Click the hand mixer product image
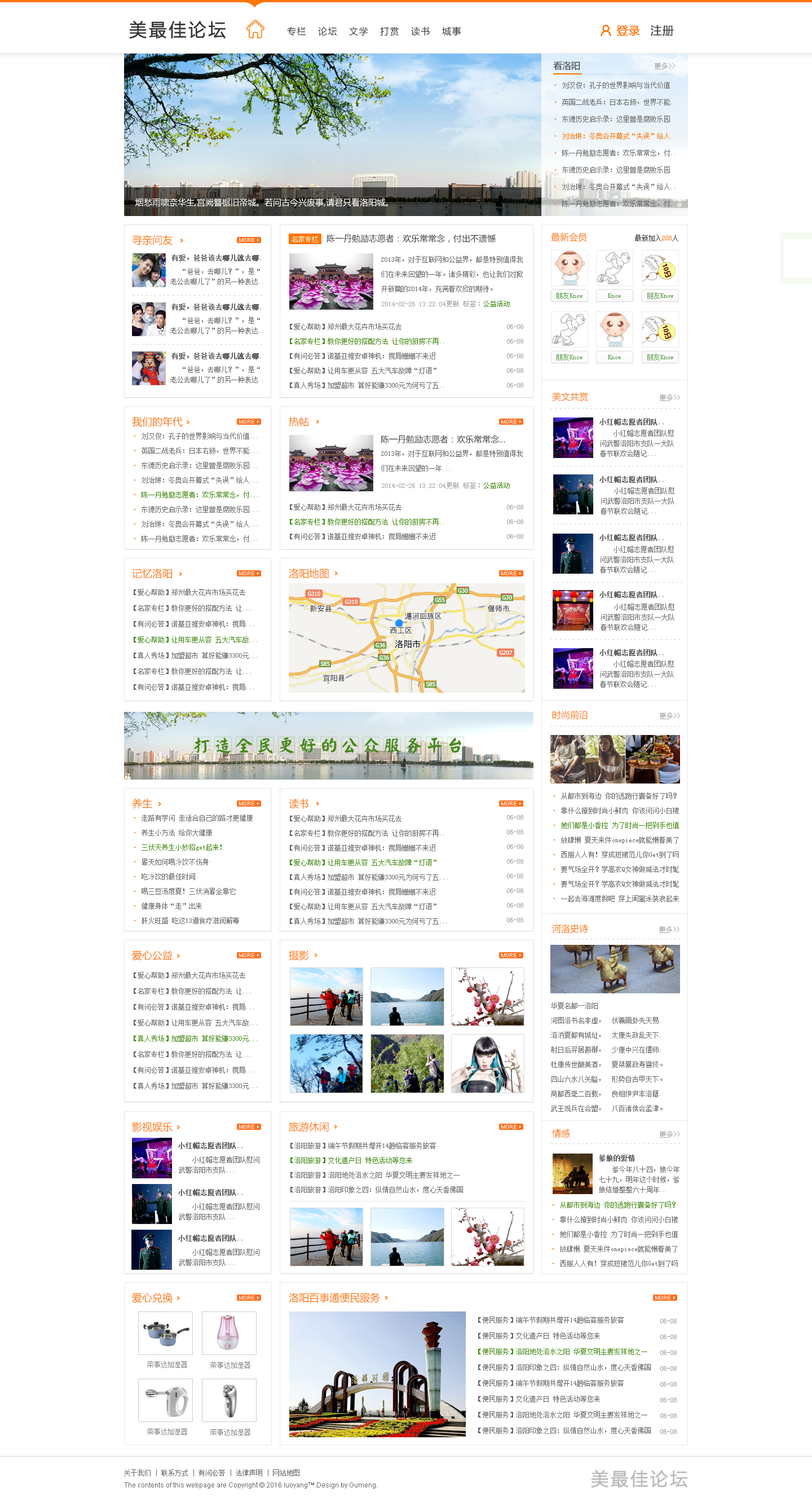The image size is (812, 1501). [165, 1400]
